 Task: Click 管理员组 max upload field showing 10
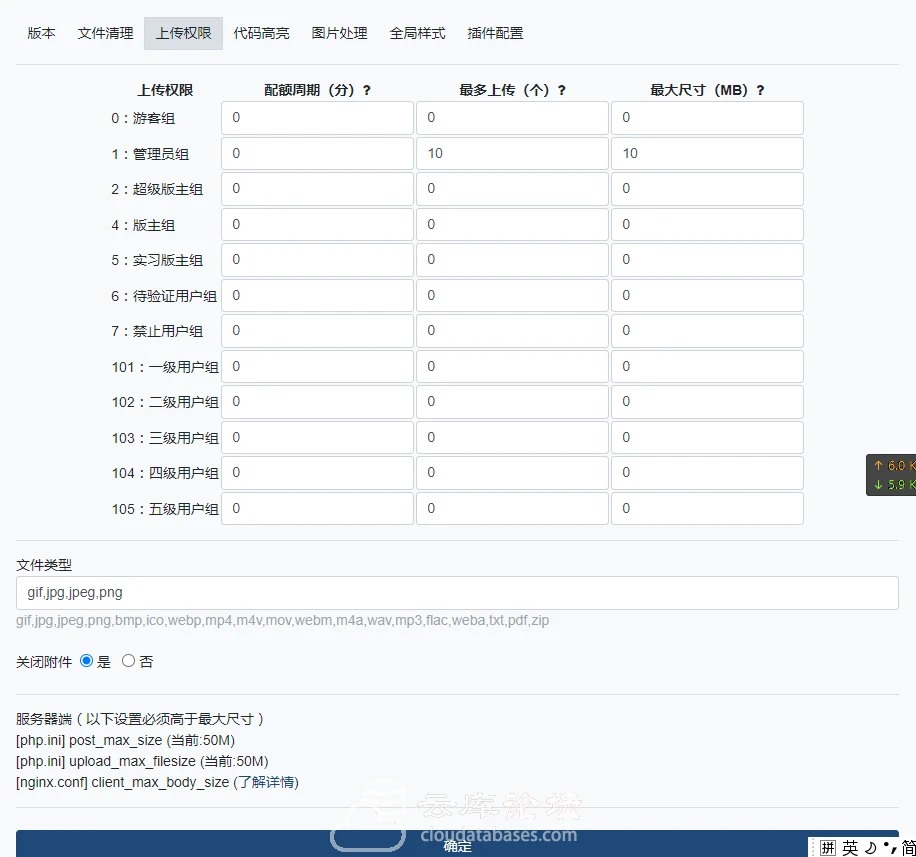click(x=512, y=154)
